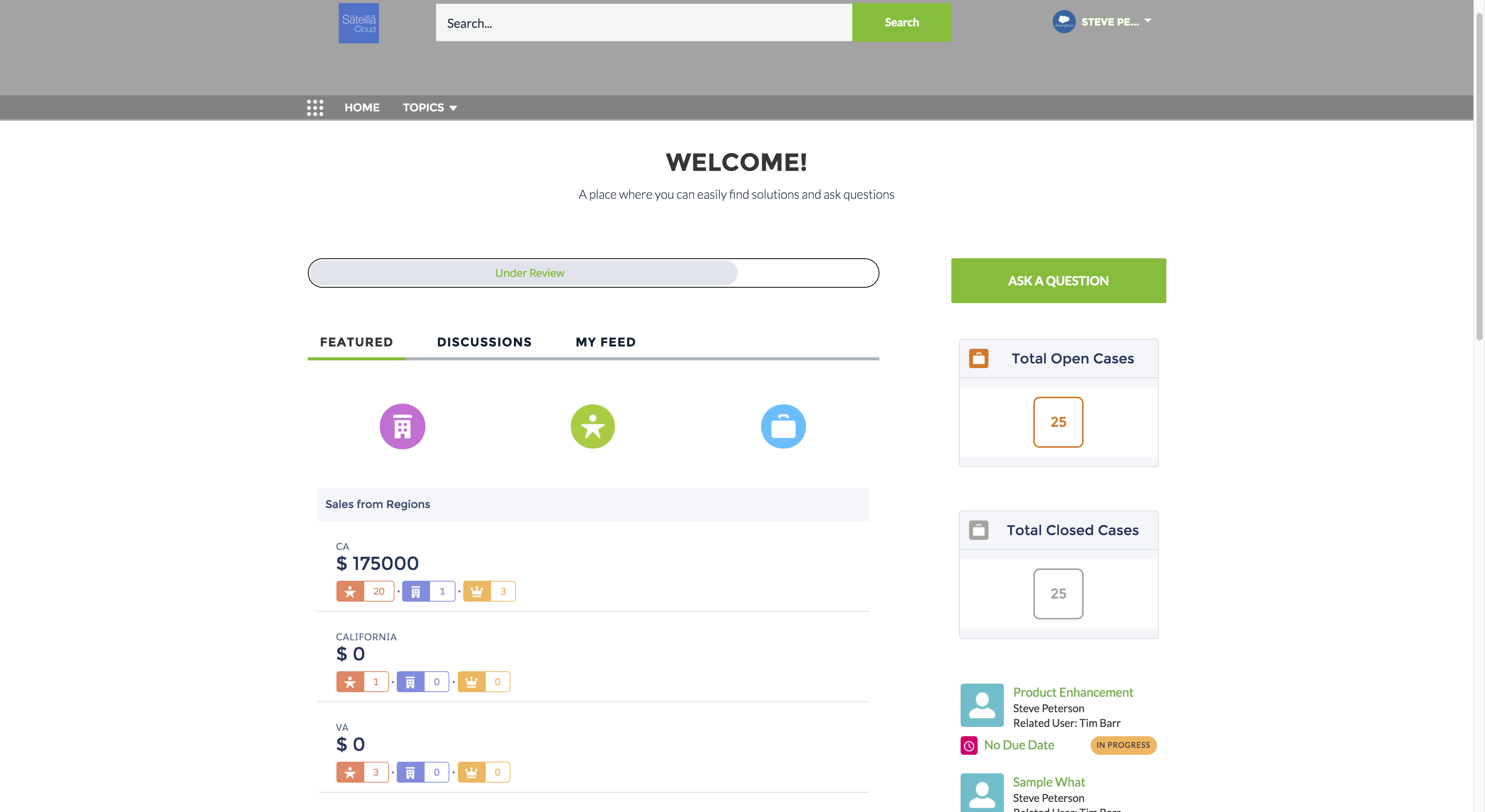This screenshot has height=812, width=1485.
Task: Open the Steve Pe... user menu arrow
Action: click(x=1148, y=21)
